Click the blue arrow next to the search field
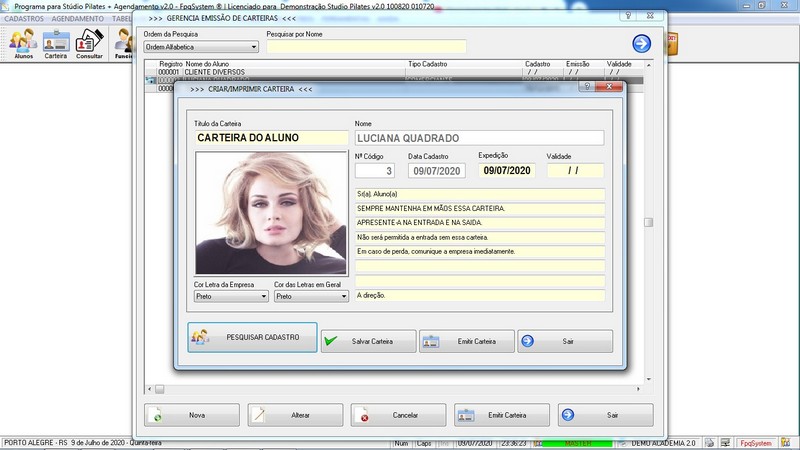 pos(641,43)
